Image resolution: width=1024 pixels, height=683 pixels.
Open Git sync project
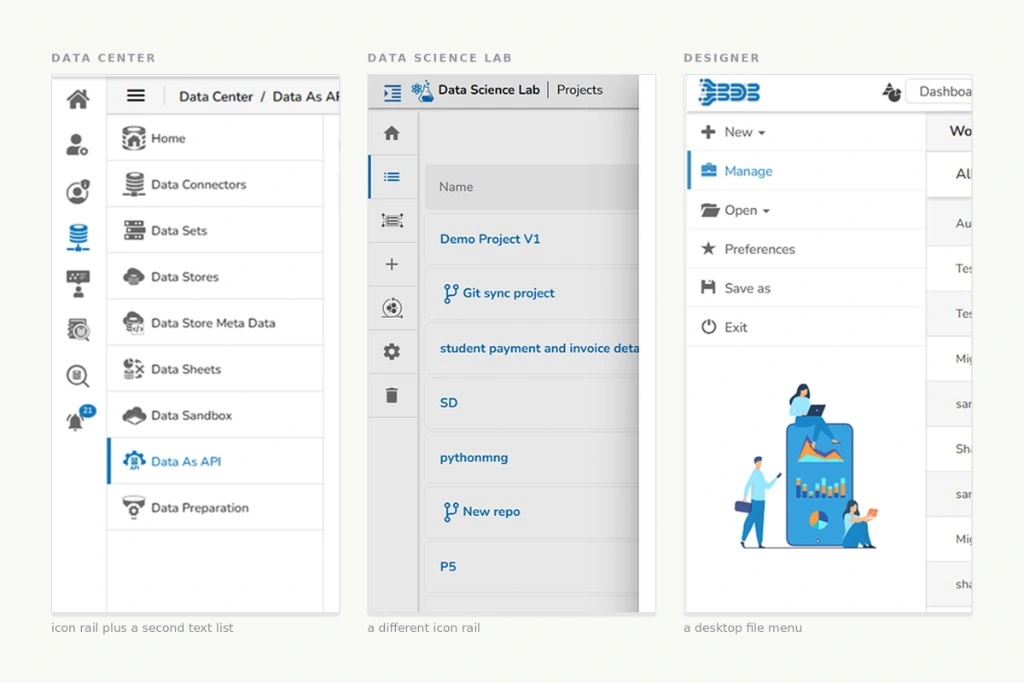[x=508, y=293]
